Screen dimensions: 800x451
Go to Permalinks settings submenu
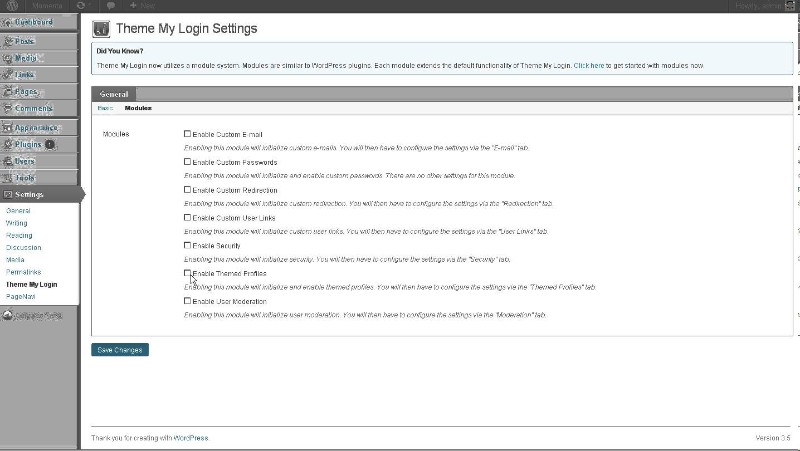tap(23, 272)
